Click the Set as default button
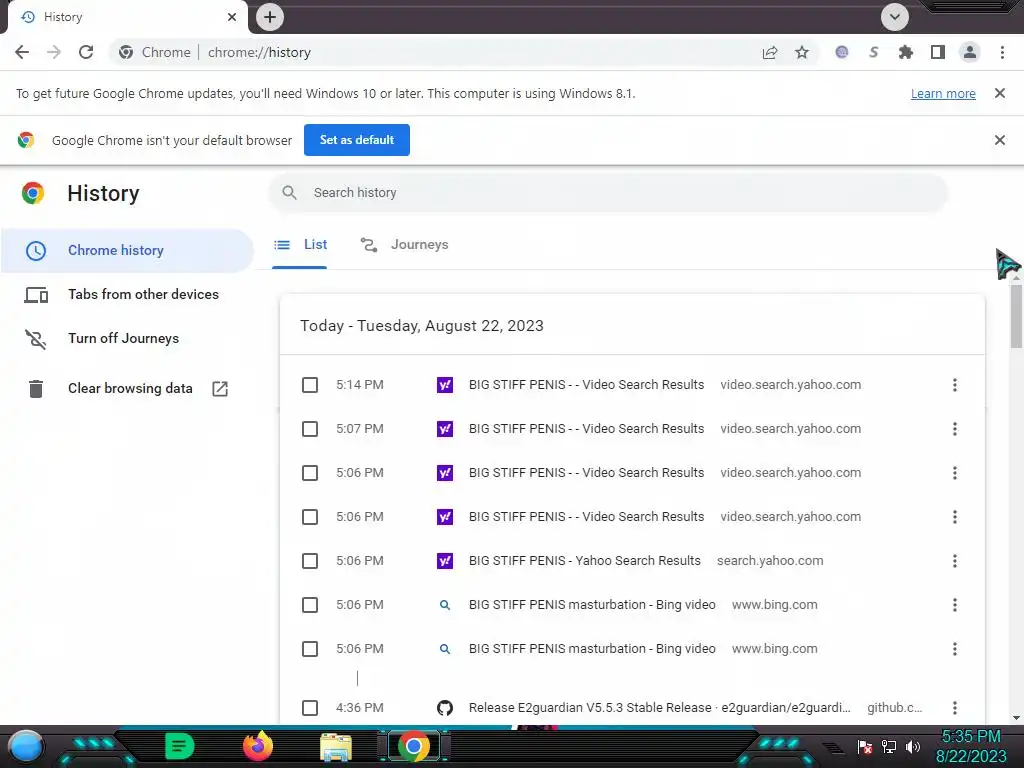Screen dimensions: 1024x768 357,140
